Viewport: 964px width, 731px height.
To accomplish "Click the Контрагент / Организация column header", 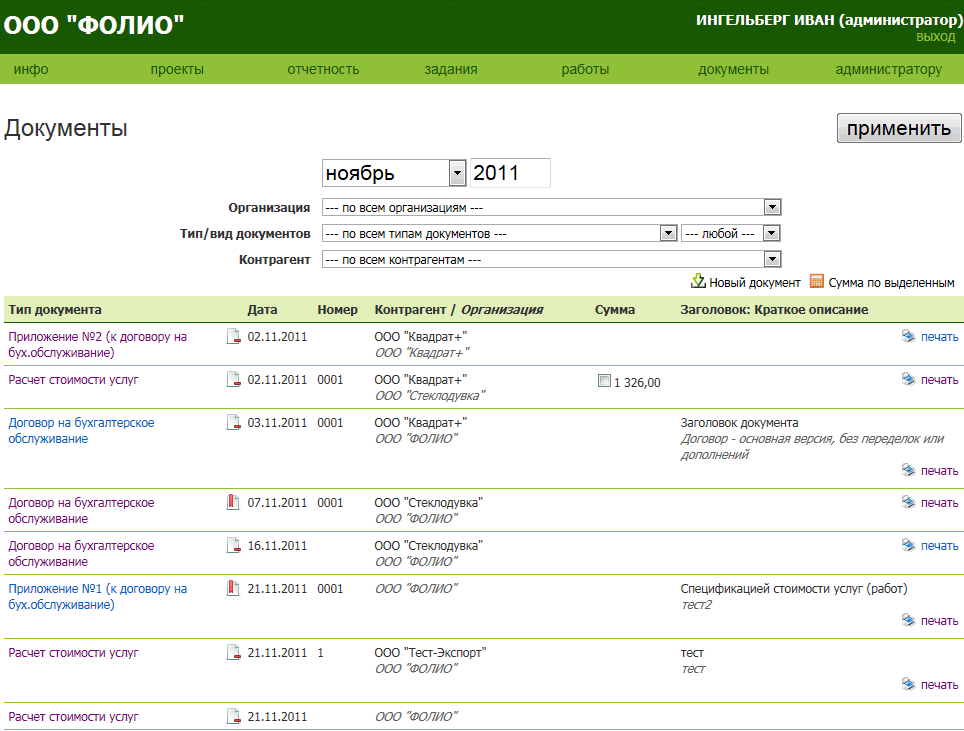I will [459, 309].
